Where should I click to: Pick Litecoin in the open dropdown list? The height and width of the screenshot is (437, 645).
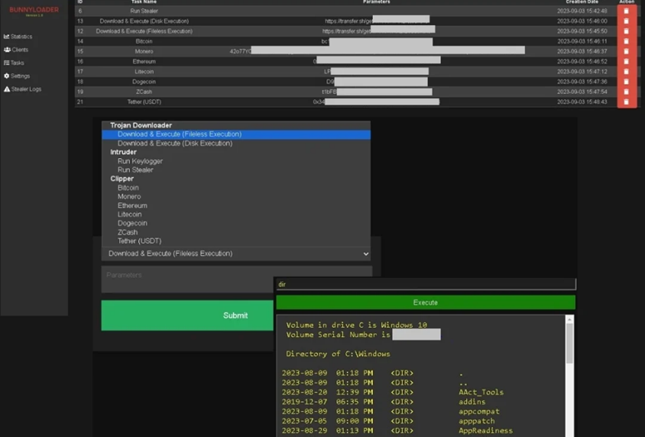pos(130,214)
